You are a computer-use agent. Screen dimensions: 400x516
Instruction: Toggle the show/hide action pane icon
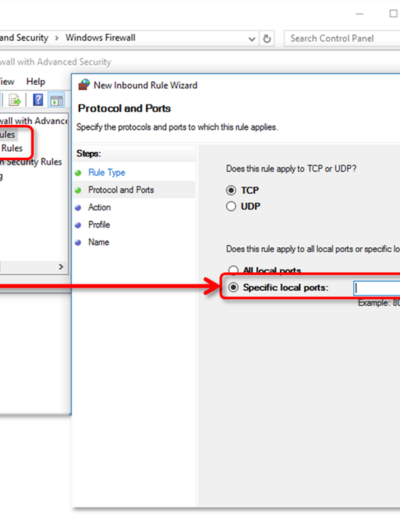pos(56,100)
